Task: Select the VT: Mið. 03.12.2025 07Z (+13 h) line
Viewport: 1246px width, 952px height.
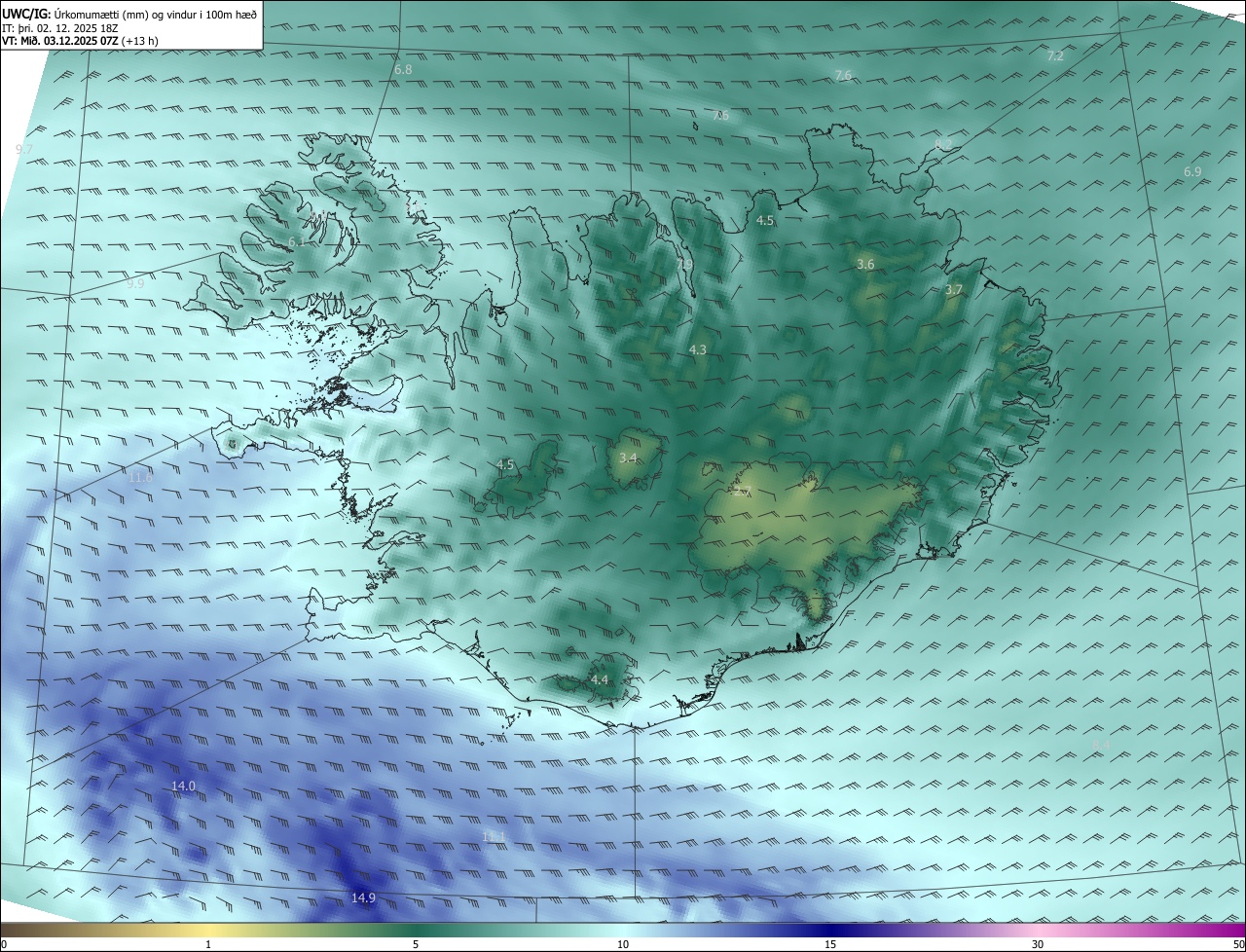Action: click(78, 42)
